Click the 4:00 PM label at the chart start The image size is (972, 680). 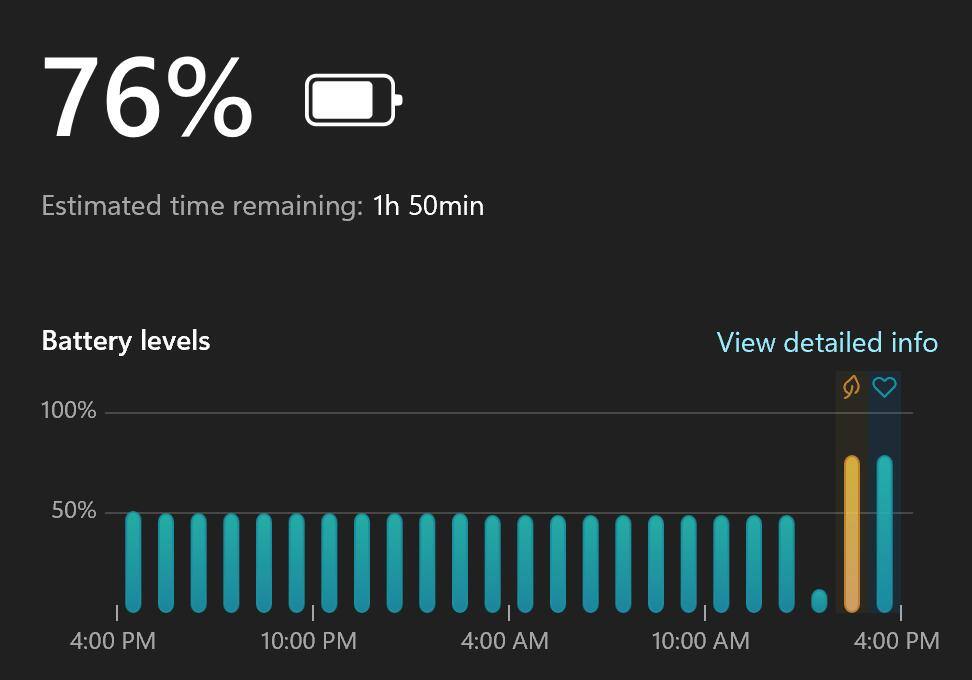[113, 641]
